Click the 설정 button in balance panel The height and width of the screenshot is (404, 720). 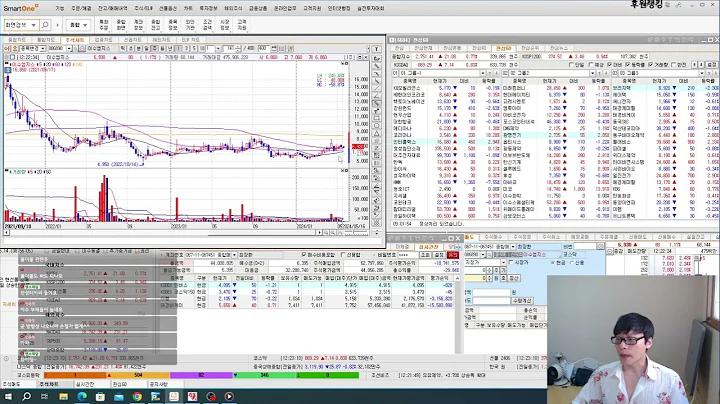click(x=439, y=254)
